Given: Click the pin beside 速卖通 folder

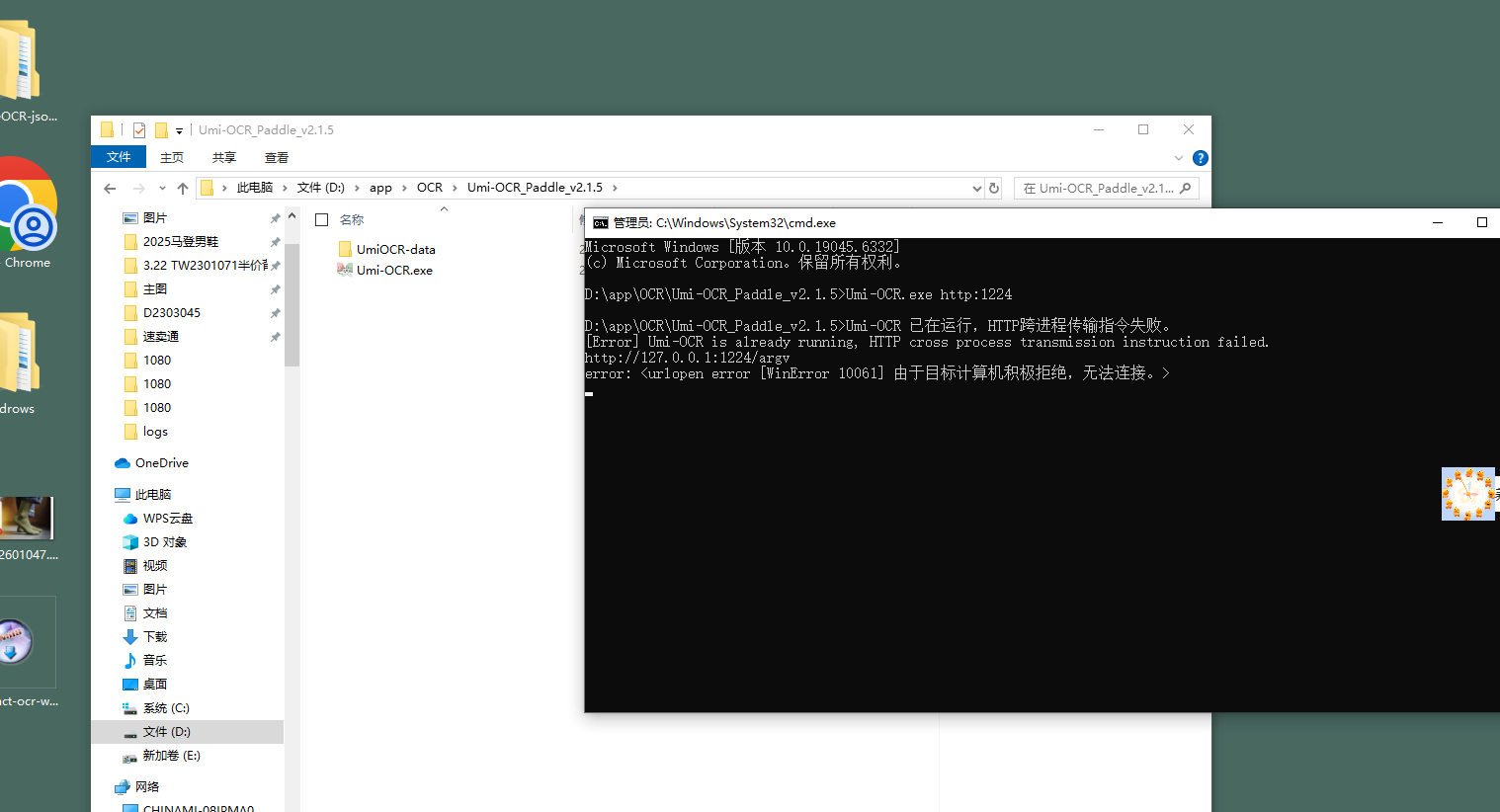Looking at the screenshot, I should pyautogui.click(x=275, y=337).
